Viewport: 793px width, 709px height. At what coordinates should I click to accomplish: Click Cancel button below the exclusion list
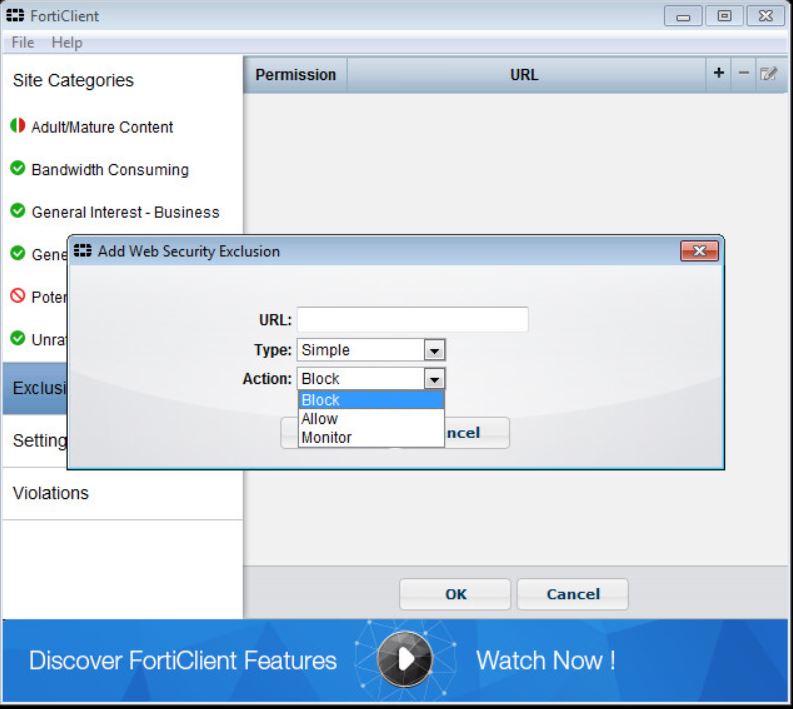click(572, 594)
